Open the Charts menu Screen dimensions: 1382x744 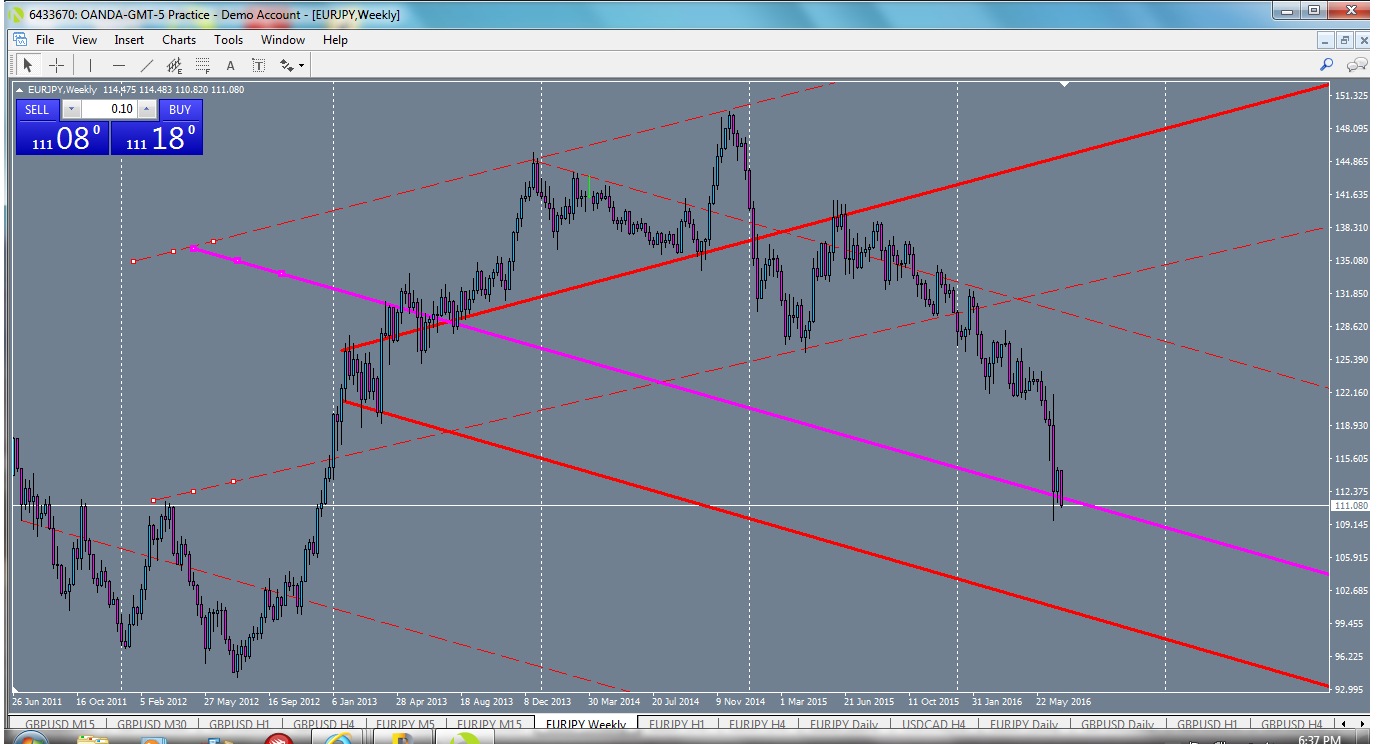point(178,40)
